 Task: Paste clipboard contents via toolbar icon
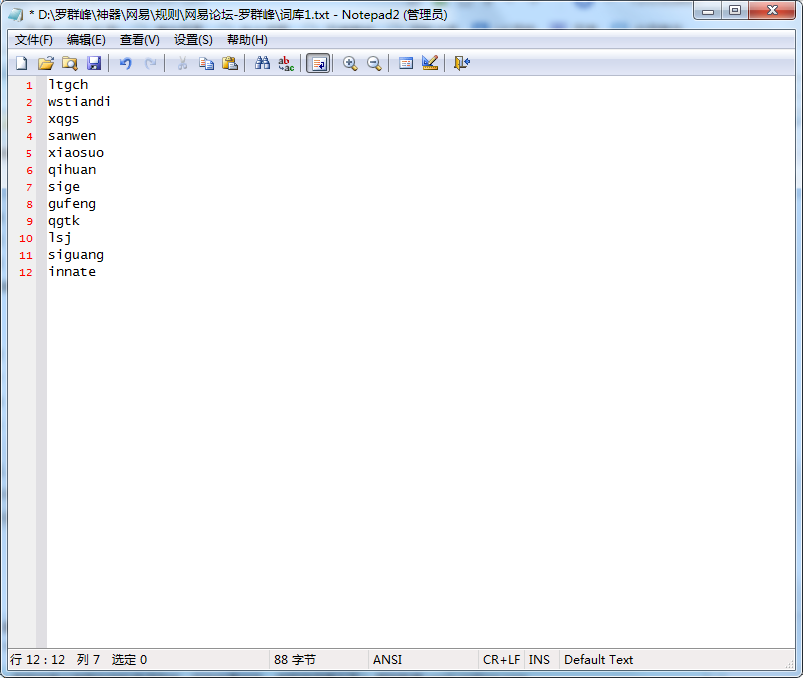pyautogui.click(x=230, y=63)
